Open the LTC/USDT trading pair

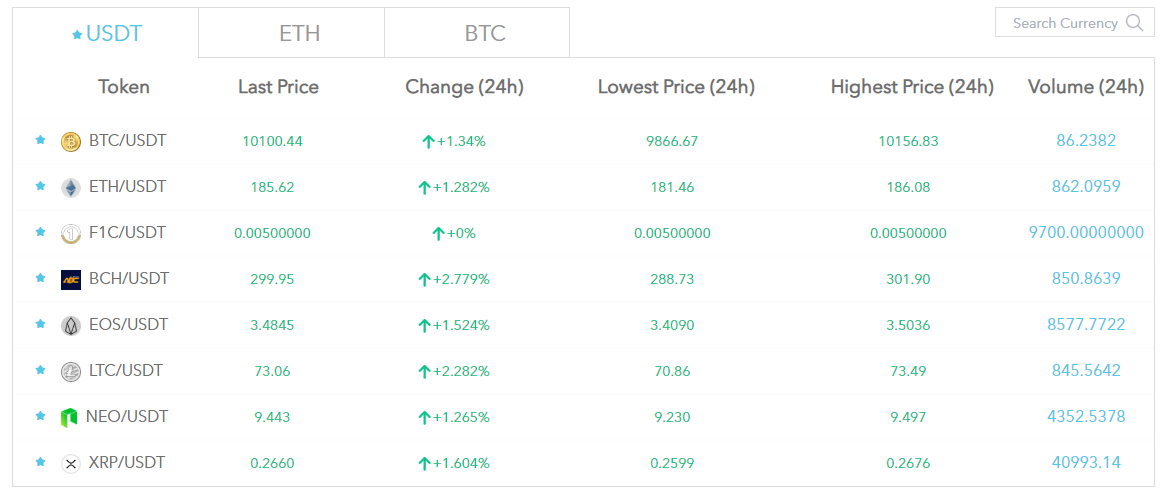pyautogui.click(x=126, y=371)
